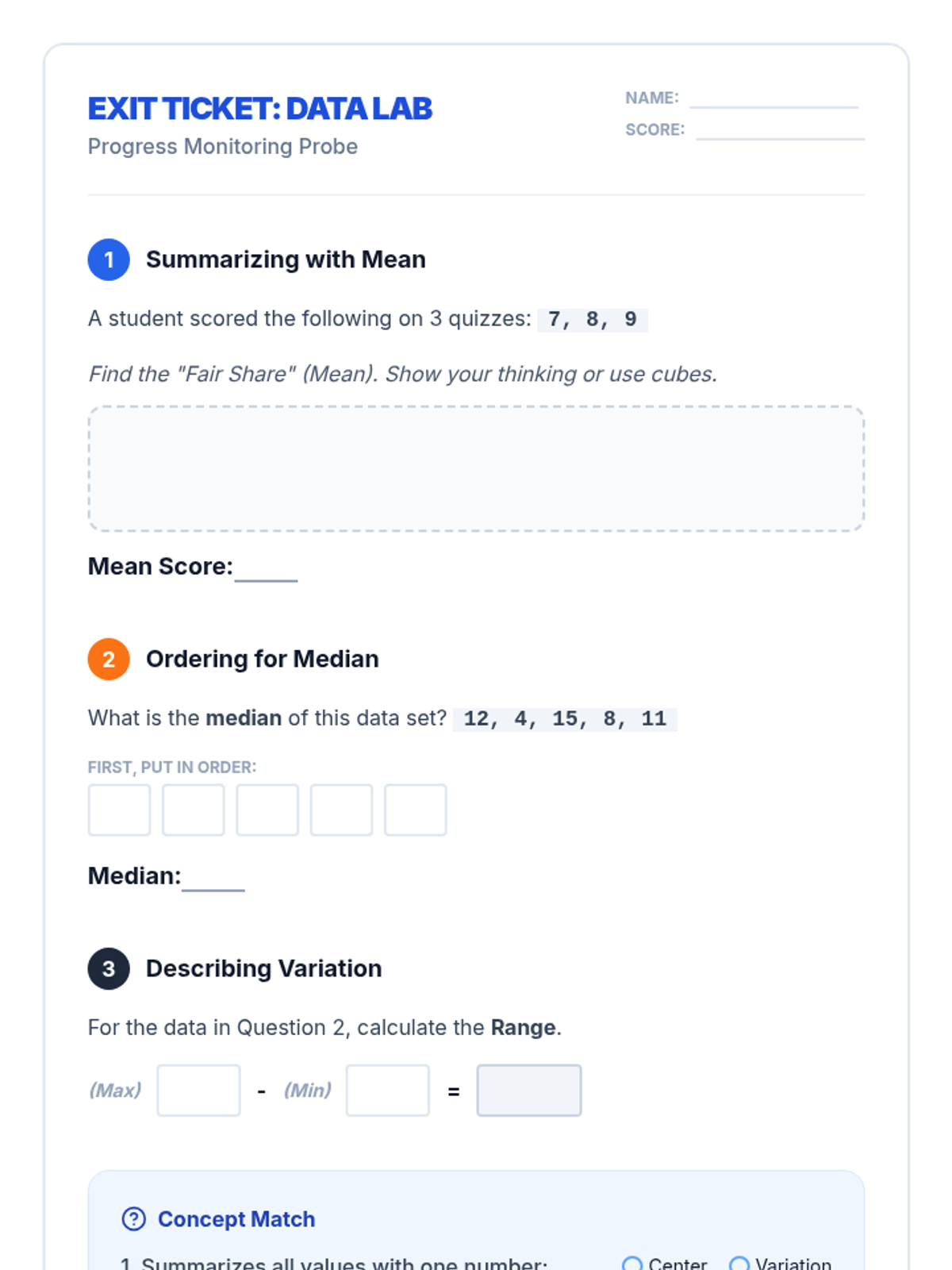Click the Range result box after equals
The width and height of the screenshot is (952, 1270).
[x=529, y=1090]
